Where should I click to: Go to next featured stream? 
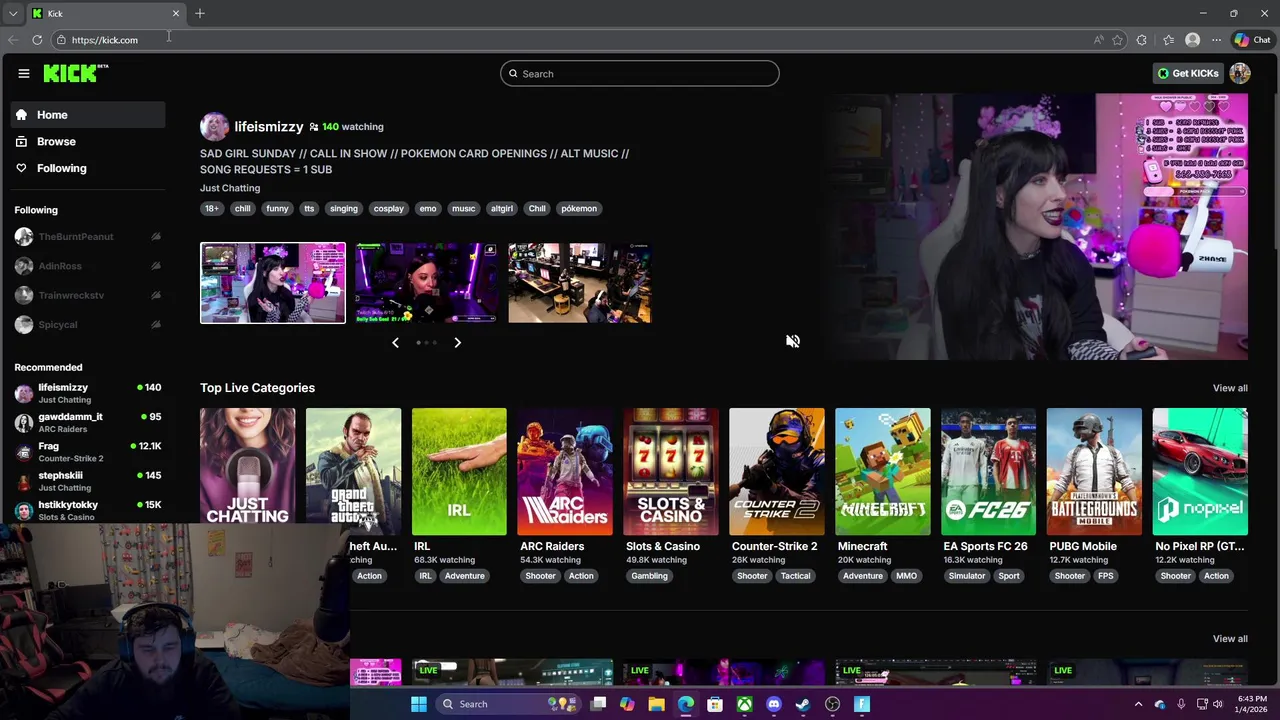(x=457, y=343)
